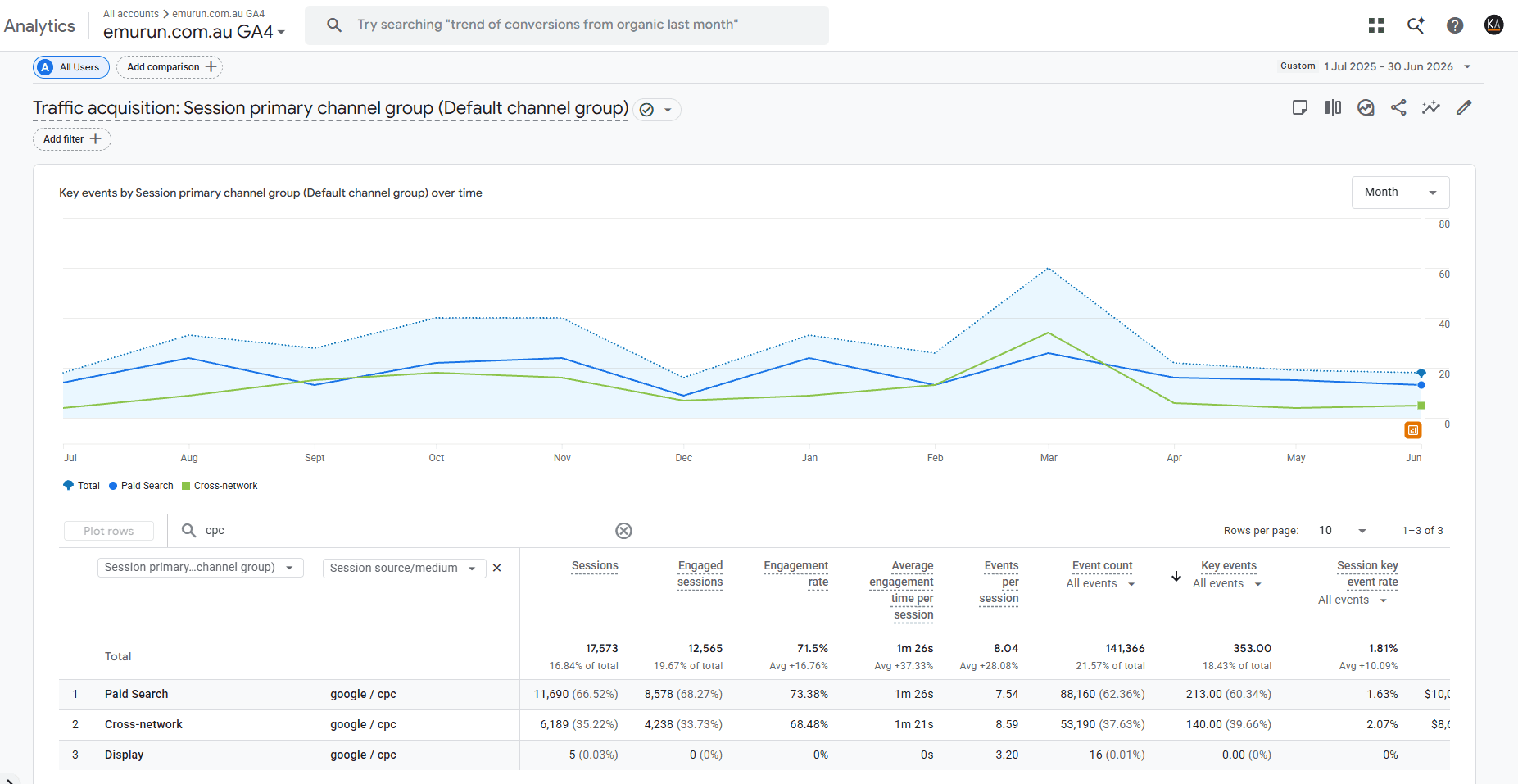This screenshot has height=784, width=1518.
Task: Open Insights trend-line icon
Action: [1431, 107]
